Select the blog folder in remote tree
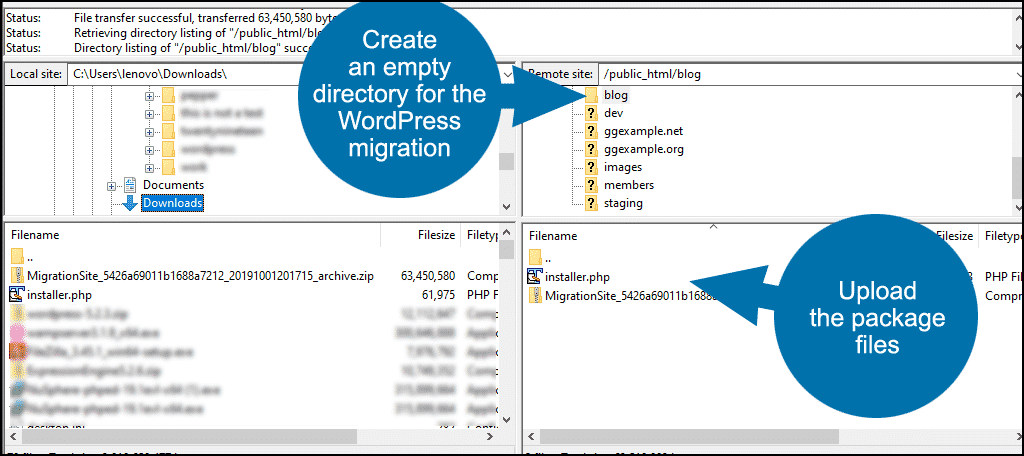This screenshot has height=456, width=1024. tap(615, 95)
